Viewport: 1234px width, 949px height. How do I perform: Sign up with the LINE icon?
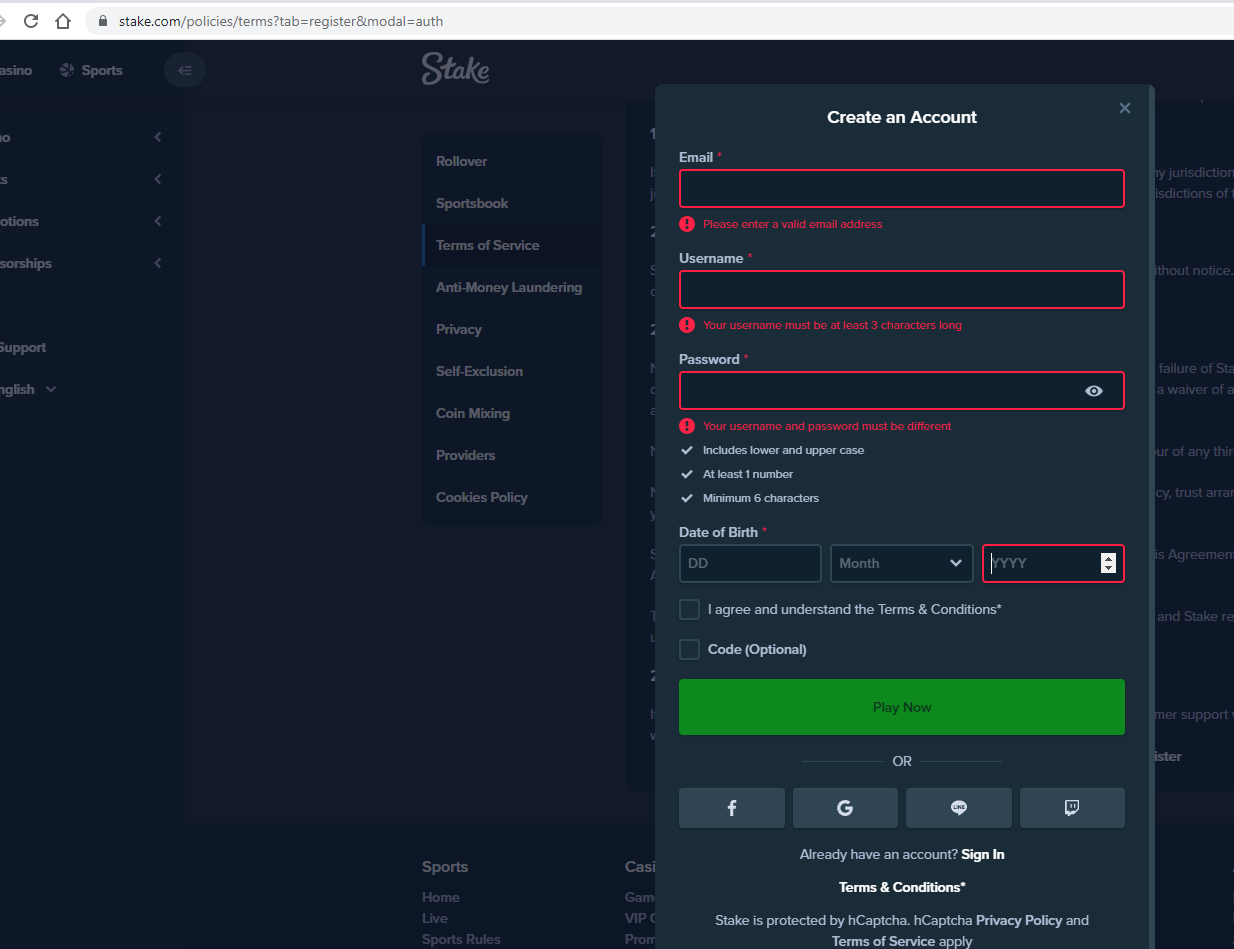(958, 808)
